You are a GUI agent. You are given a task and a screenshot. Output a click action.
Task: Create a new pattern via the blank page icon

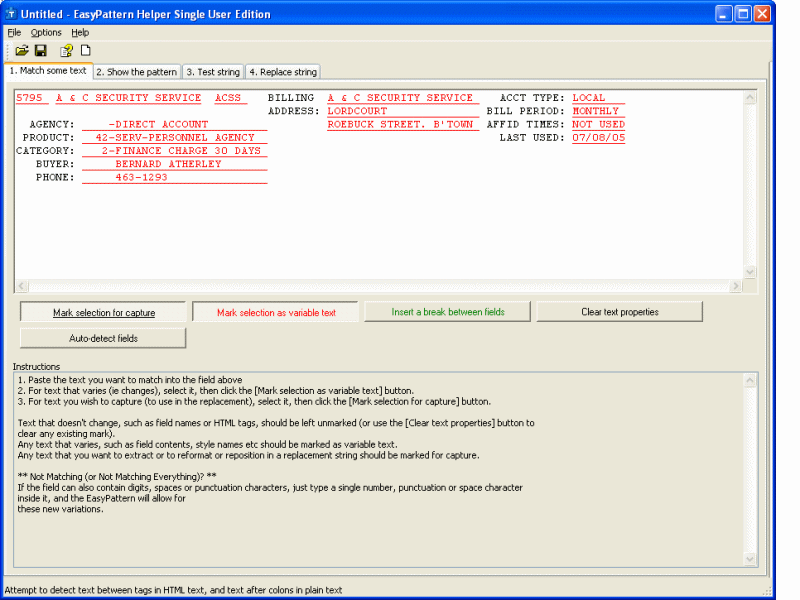pos(85,50)
